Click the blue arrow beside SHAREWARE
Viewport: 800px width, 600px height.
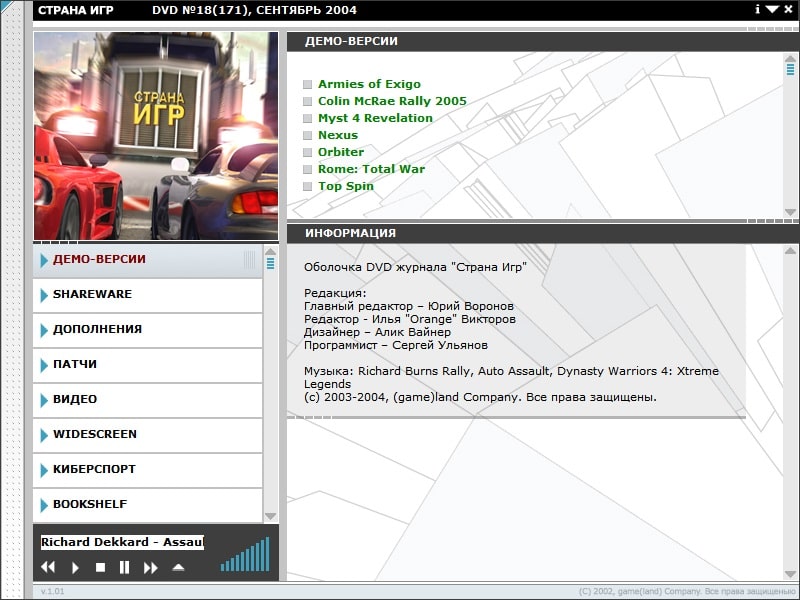[44, 295]
